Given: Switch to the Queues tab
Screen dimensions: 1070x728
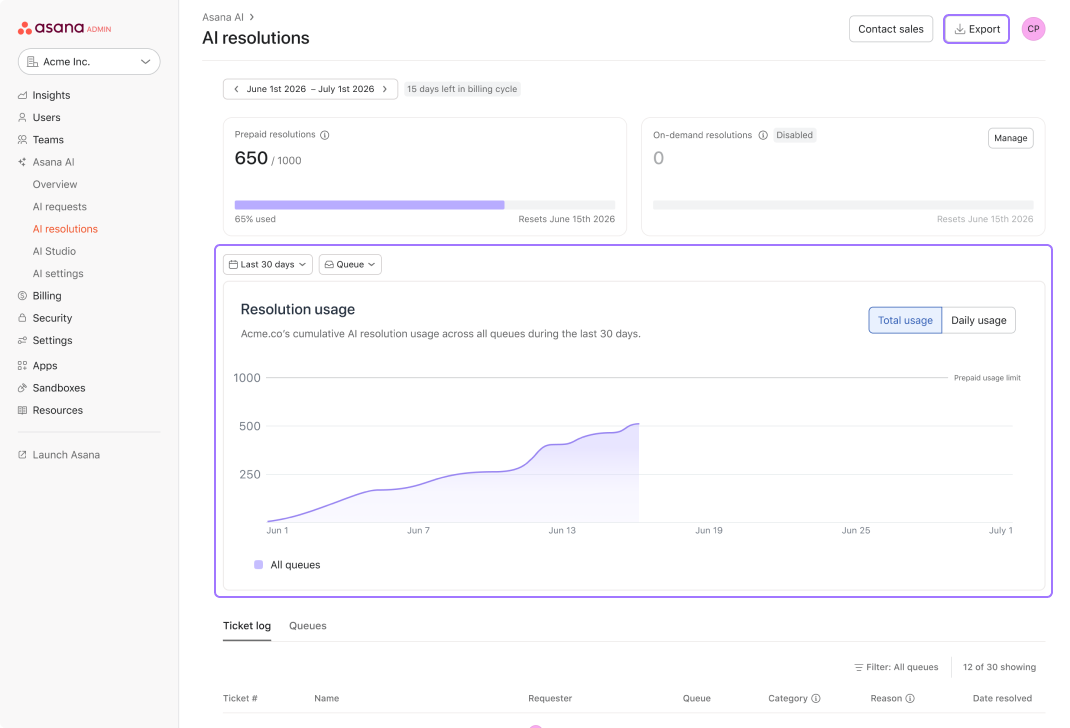Looking at the screenshot, I should point(308,626).
